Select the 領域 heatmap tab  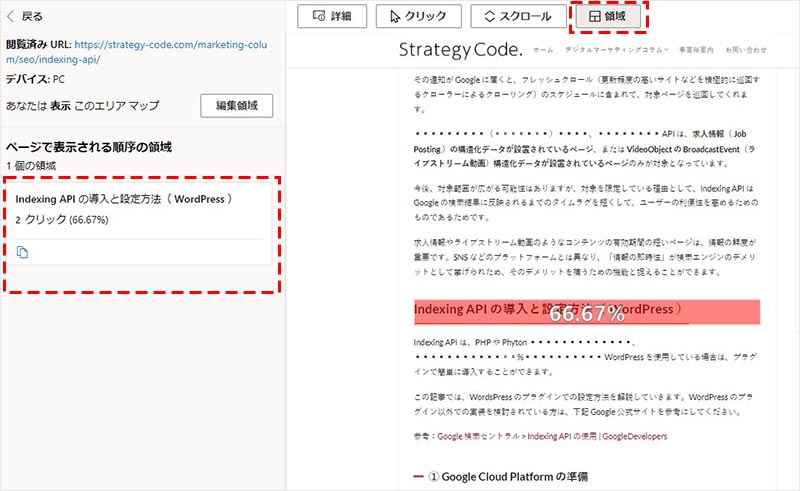609,16
